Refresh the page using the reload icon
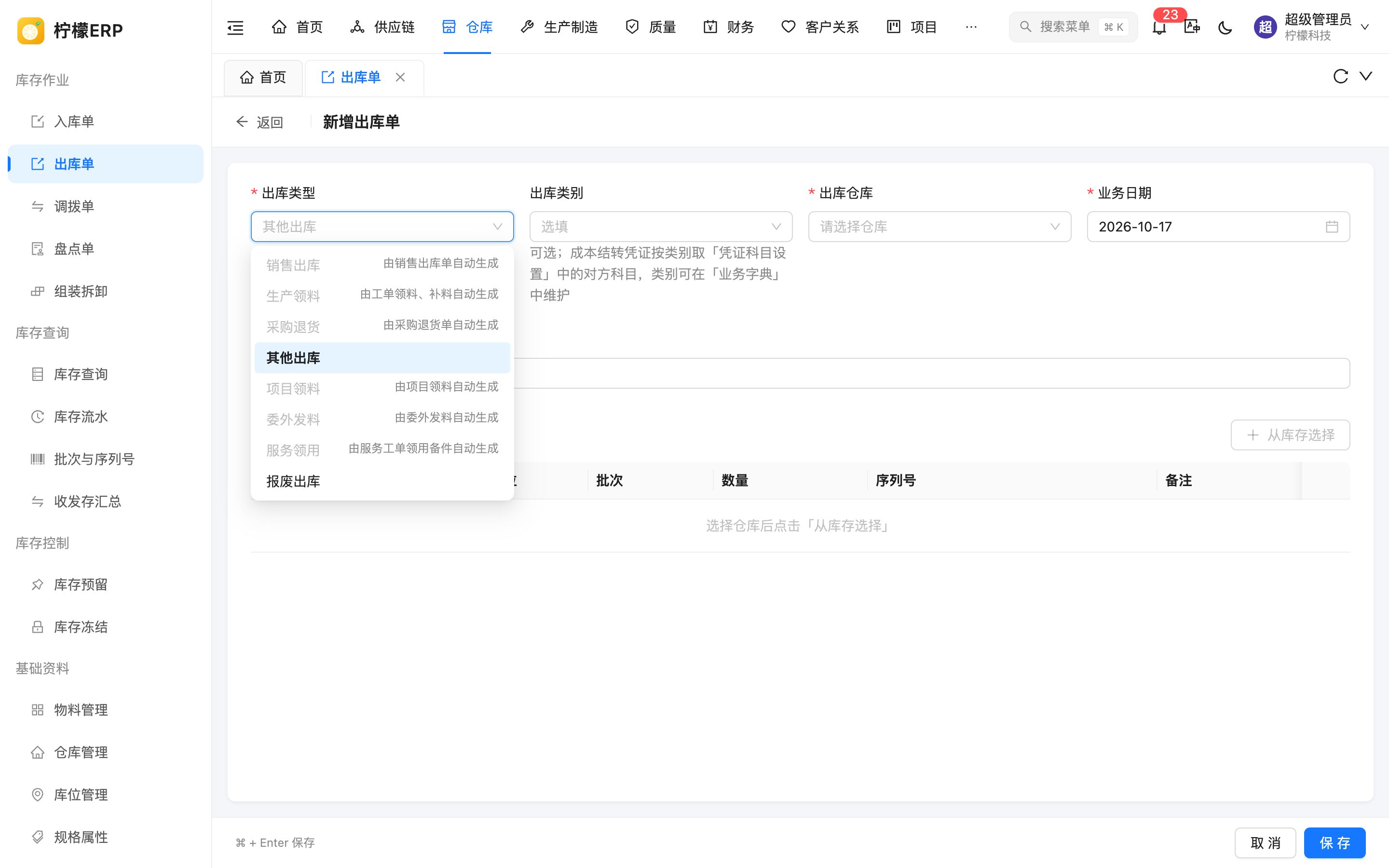Image resolution: width=1389 pixels, height=868 pixels. (x=1340, y=76)
